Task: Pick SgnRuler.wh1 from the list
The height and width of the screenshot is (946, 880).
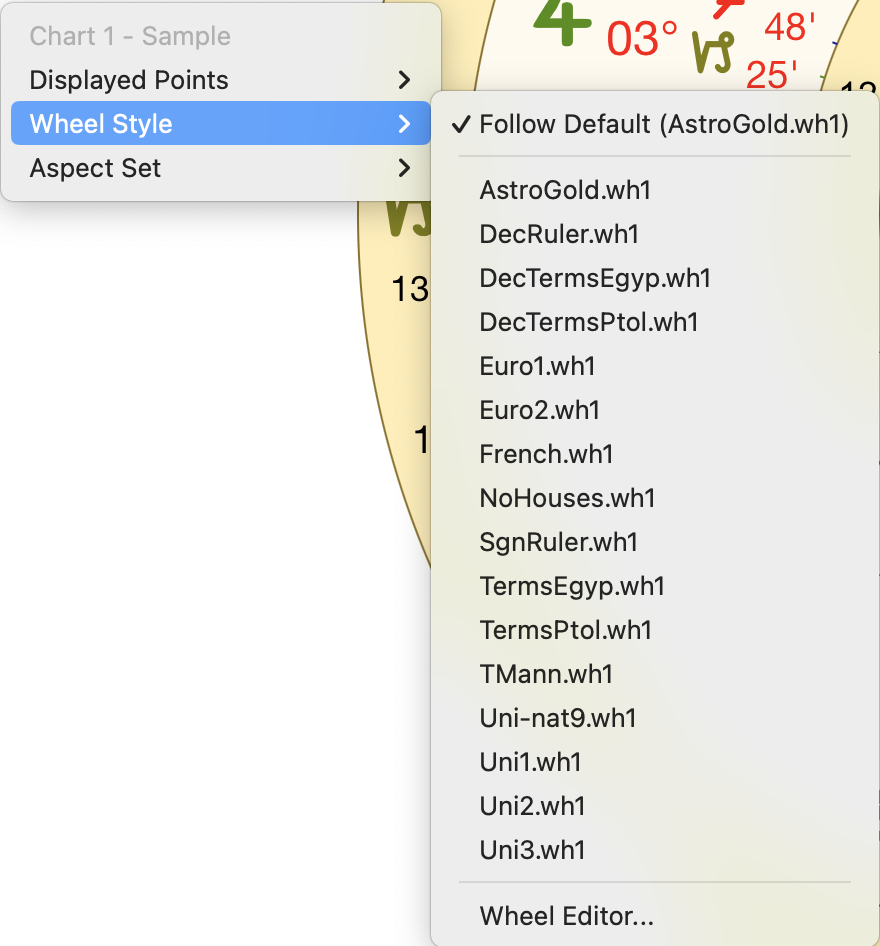Action: [x=558, y=542]
